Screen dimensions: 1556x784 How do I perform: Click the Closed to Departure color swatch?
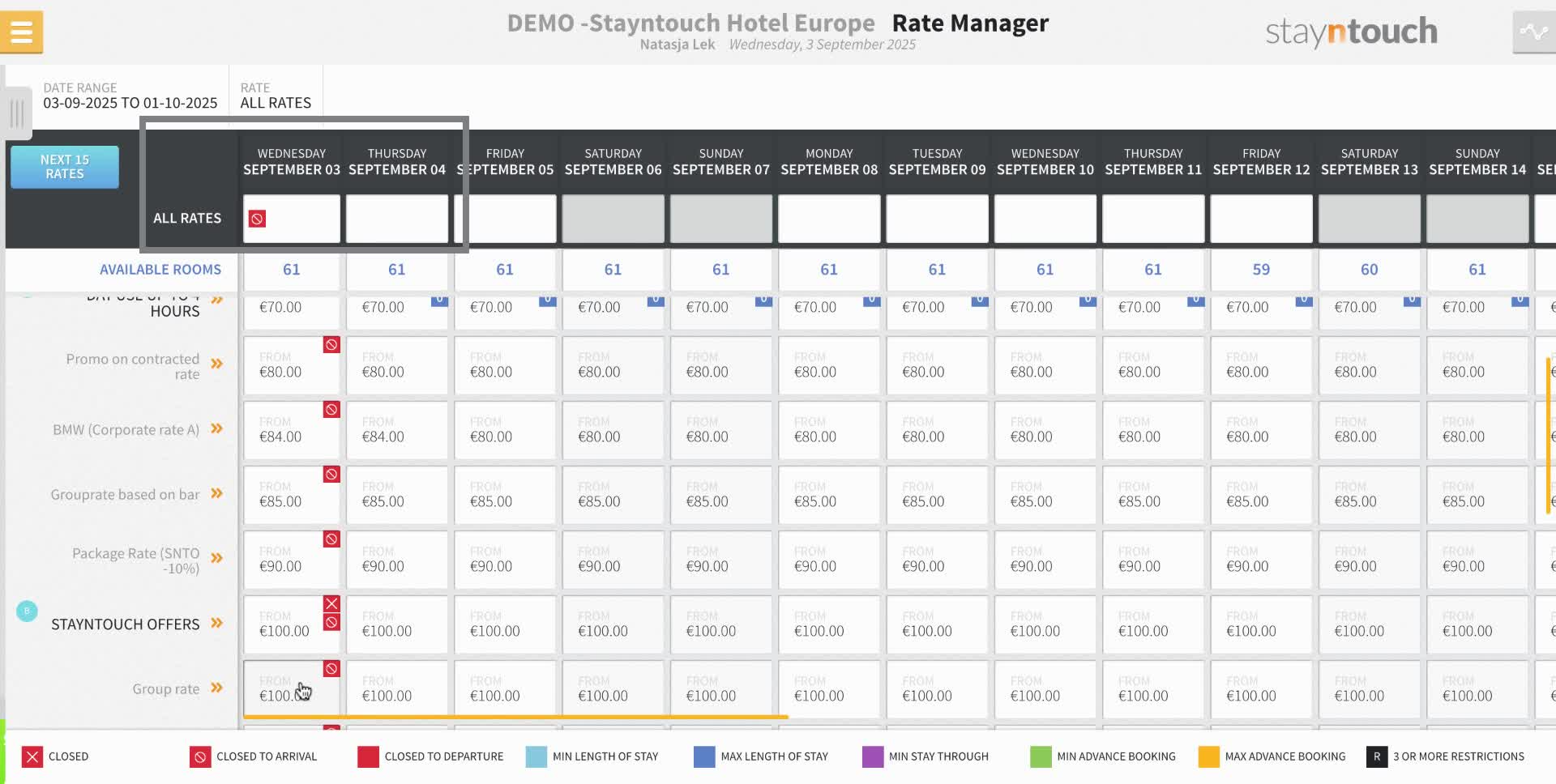click(x=368, y=757)
